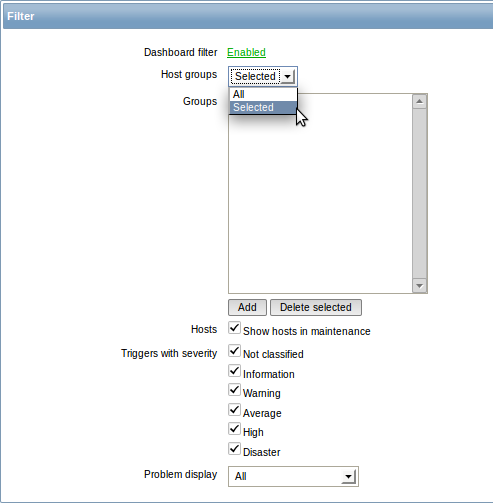493x503 pixels.
Task: Click inside the empty Groups list box
Action: click(320, 200)
